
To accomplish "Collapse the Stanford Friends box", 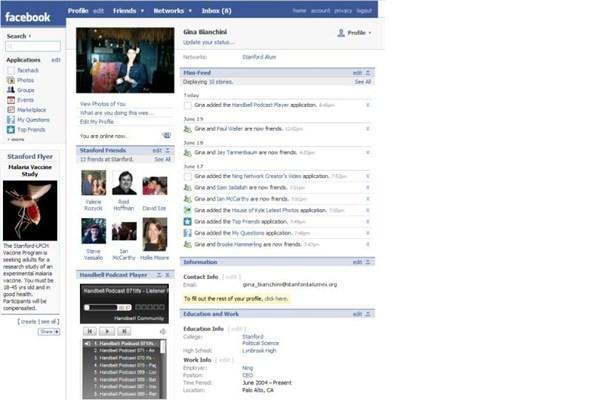I will 167,150.
